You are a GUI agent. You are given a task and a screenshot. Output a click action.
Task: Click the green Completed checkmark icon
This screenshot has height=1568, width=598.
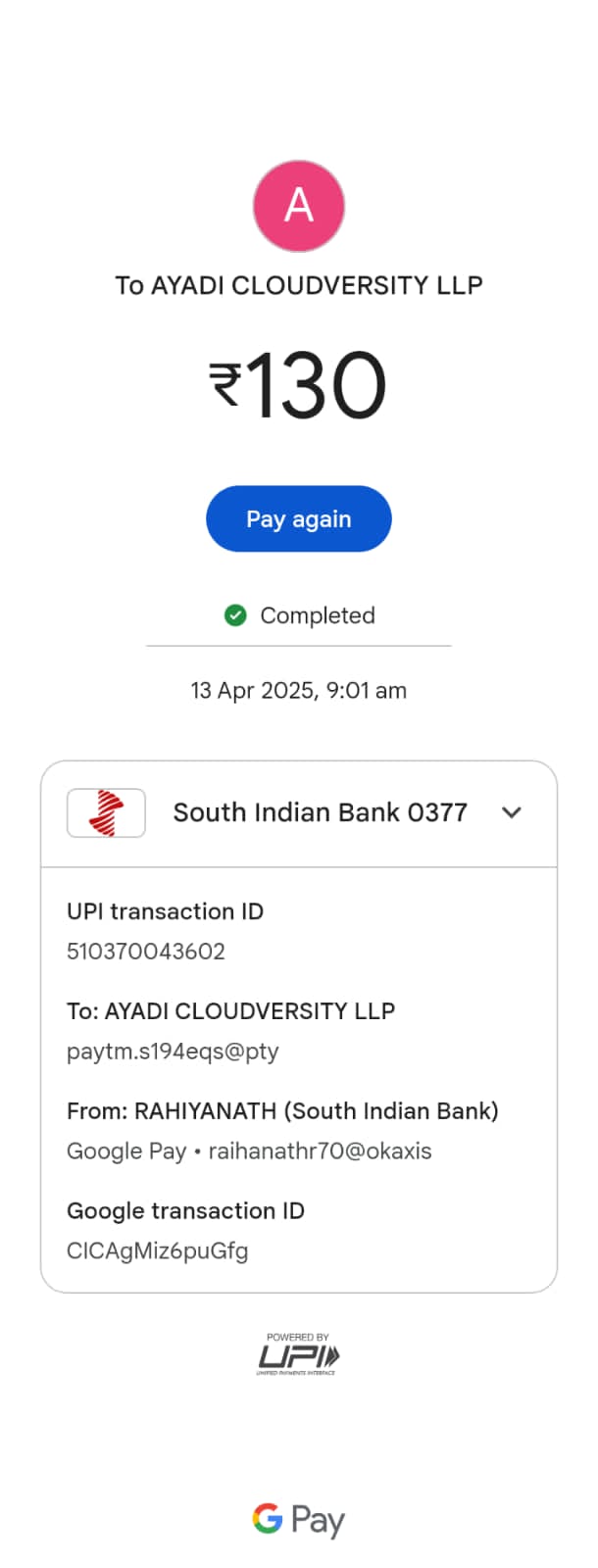[235, 615]
